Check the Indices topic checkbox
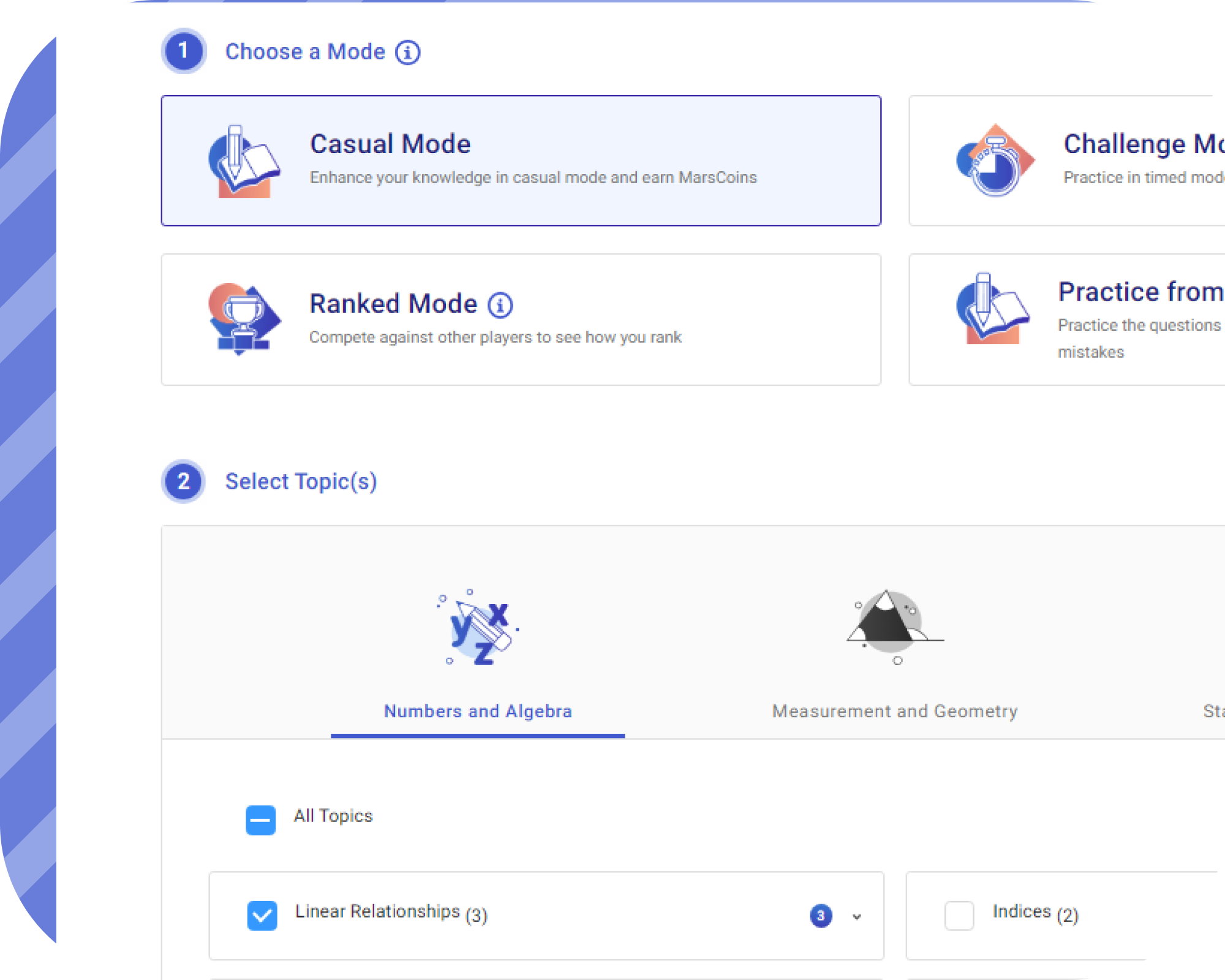 click(x=959, y=916)
